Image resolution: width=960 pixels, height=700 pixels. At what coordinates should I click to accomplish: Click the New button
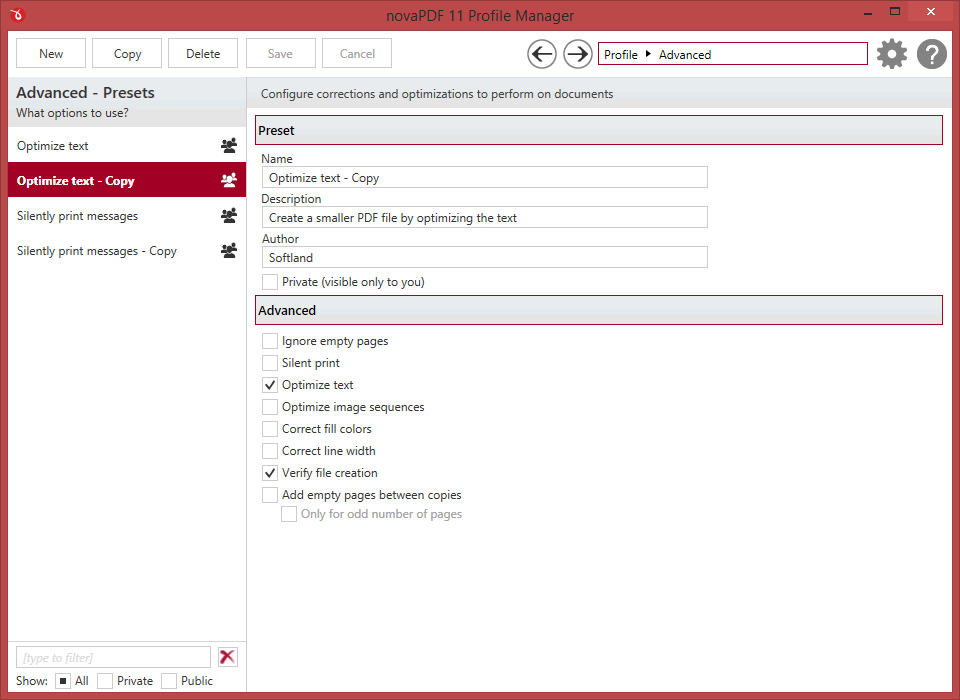point(51,54)
